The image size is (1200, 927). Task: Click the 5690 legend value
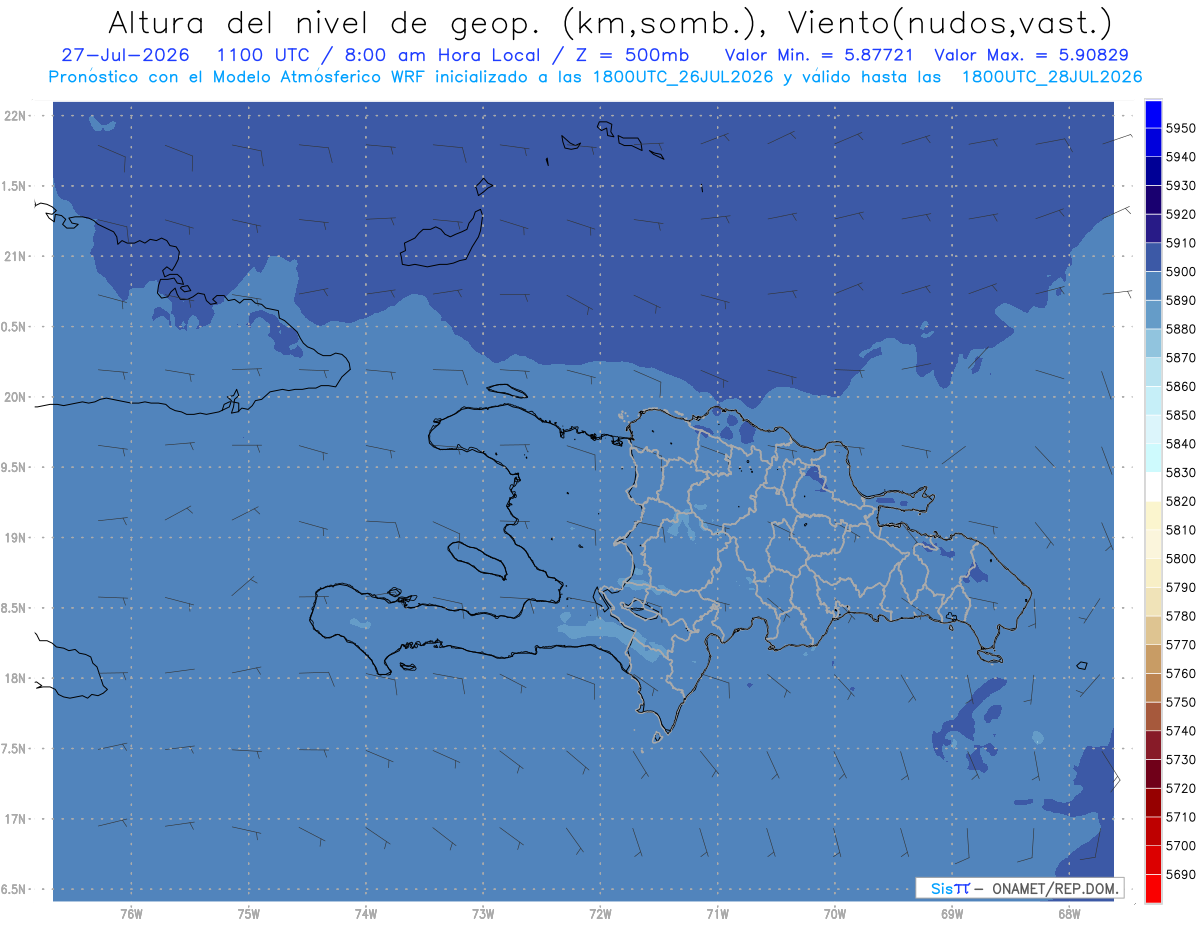pyautogui.click(x=1180, y=874)
